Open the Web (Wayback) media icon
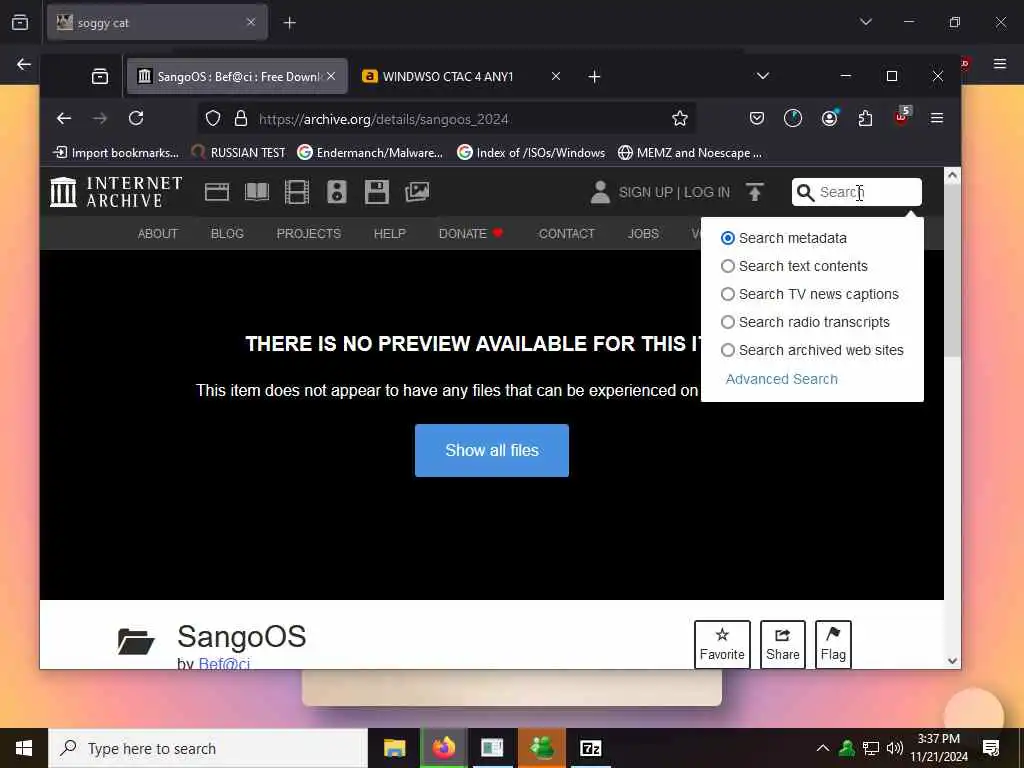 pos(217,192)
